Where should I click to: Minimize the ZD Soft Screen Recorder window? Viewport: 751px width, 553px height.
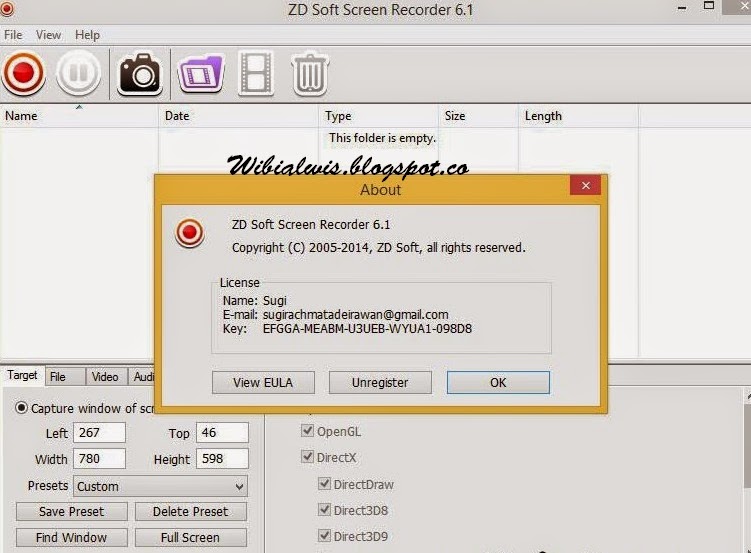682,8
